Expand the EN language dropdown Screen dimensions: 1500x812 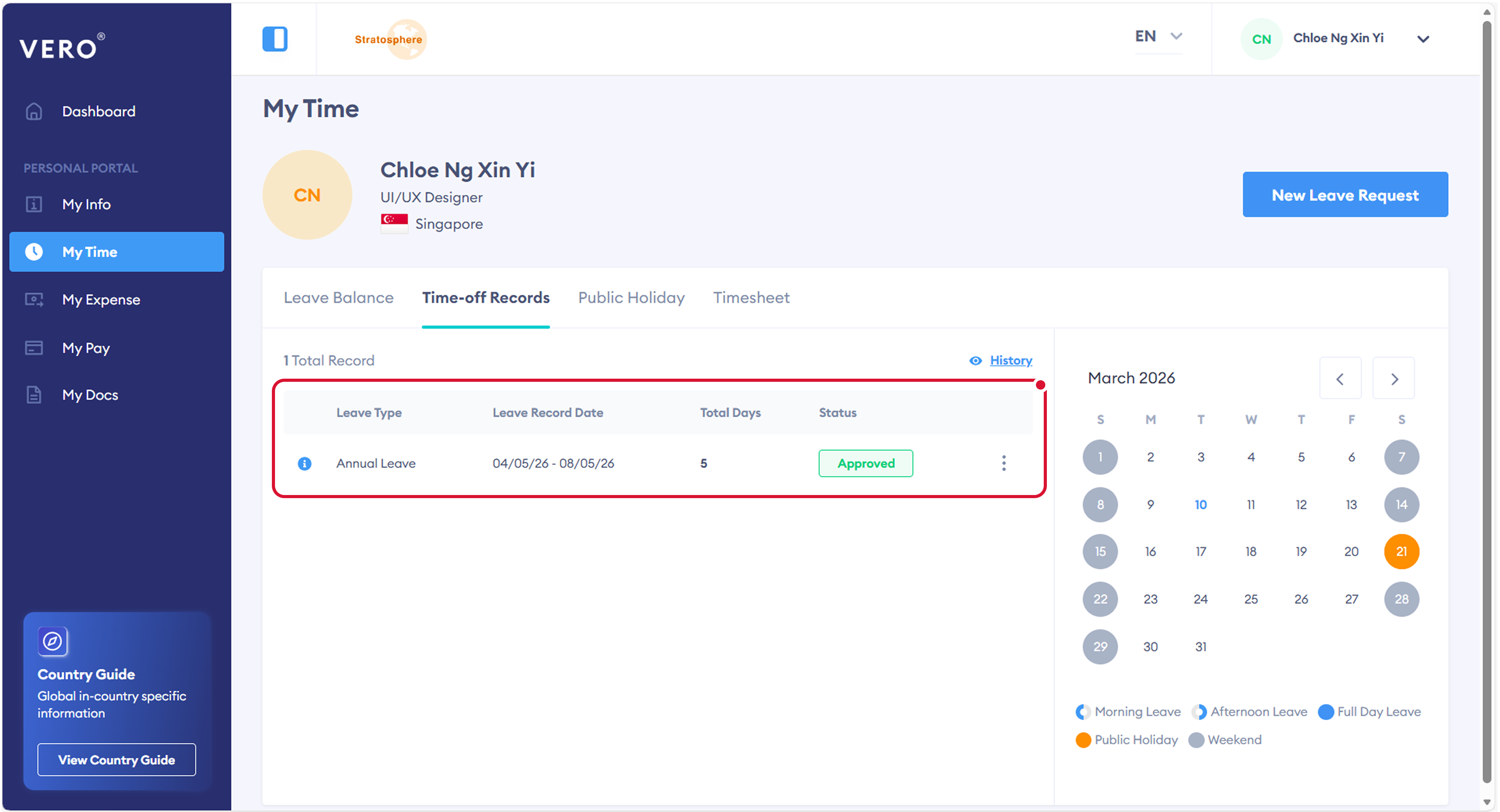(1158, 36)
